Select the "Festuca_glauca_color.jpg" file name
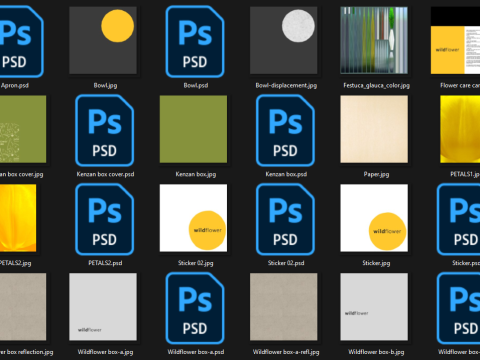 pyautogui.click(x=376, y=86)
